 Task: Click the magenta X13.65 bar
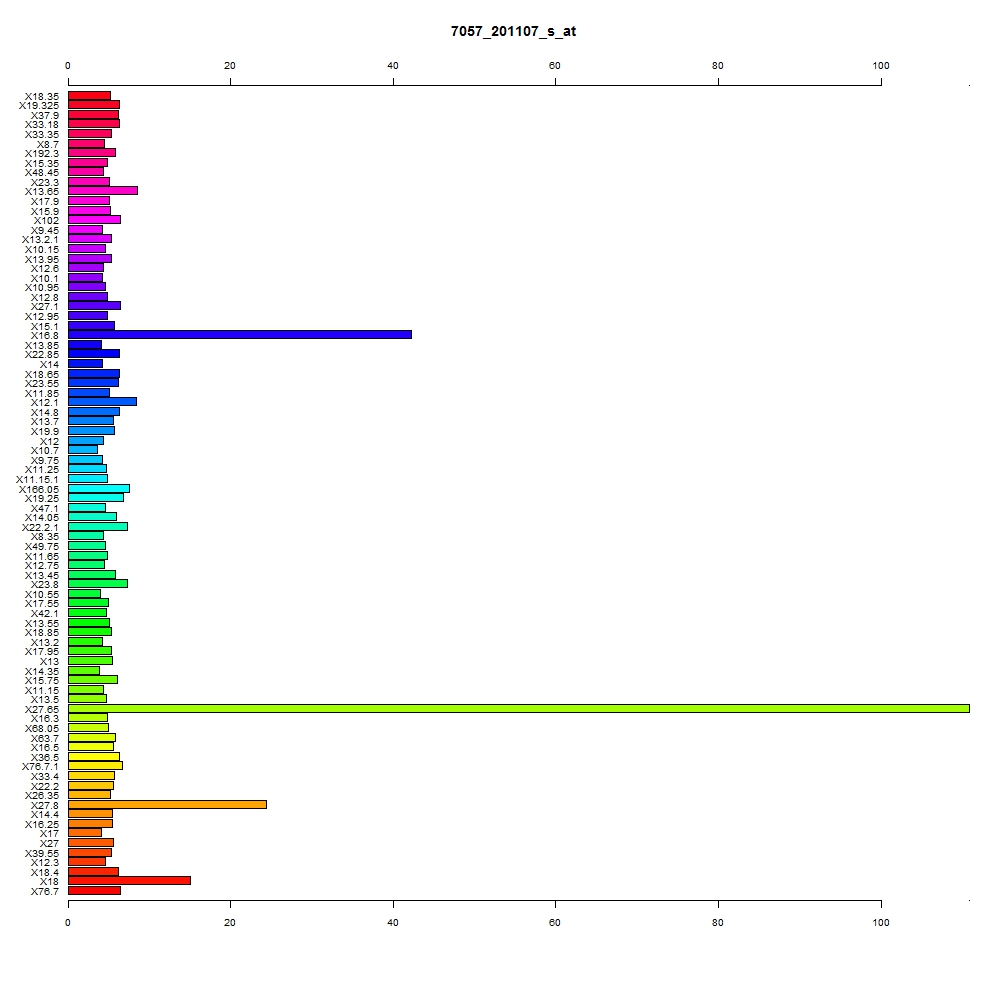coord(103,191)
